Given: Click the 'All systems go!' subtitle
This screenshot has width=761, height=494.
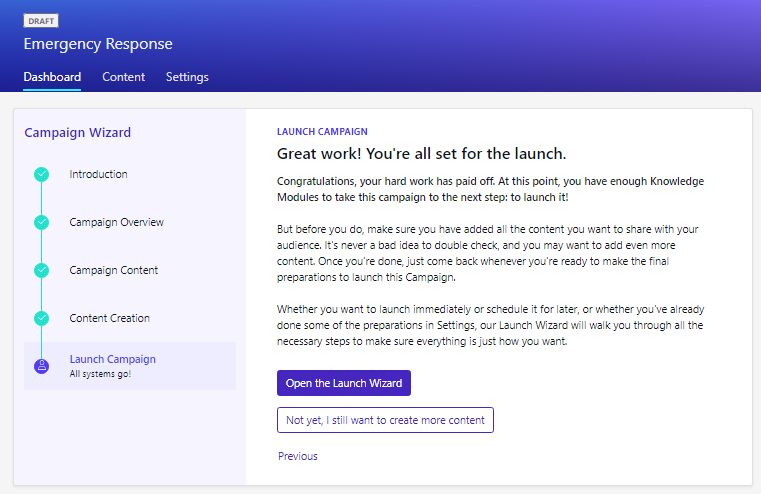Looking at the screenshot, I should 100,374.
